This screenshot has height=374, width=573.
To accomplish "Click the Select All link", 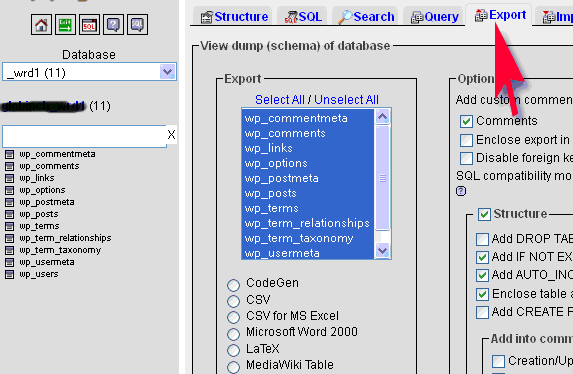I will pos(280,99).
